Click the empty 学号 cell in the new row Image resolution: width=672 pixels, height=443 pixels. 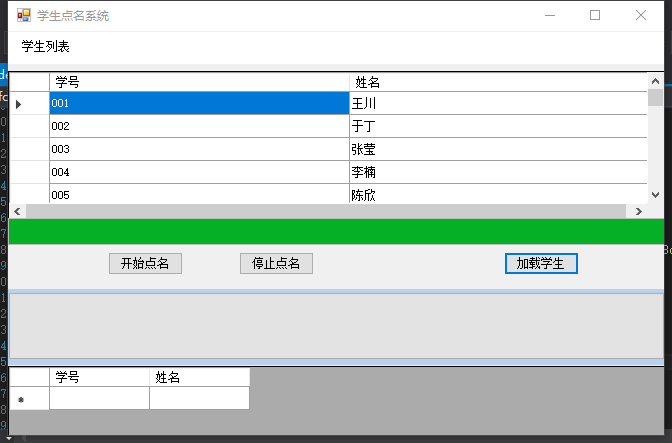99,398
